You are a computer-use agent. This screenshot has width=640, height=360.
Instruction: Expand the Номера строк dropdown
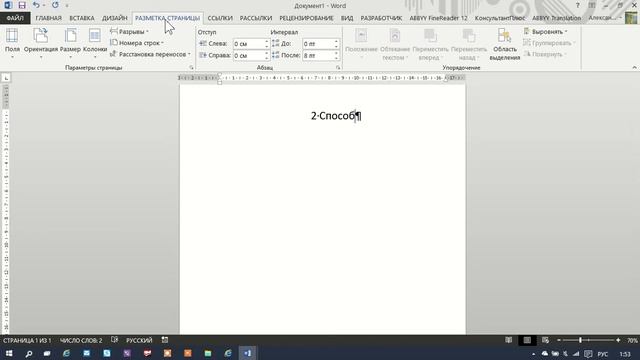[137, 42]
